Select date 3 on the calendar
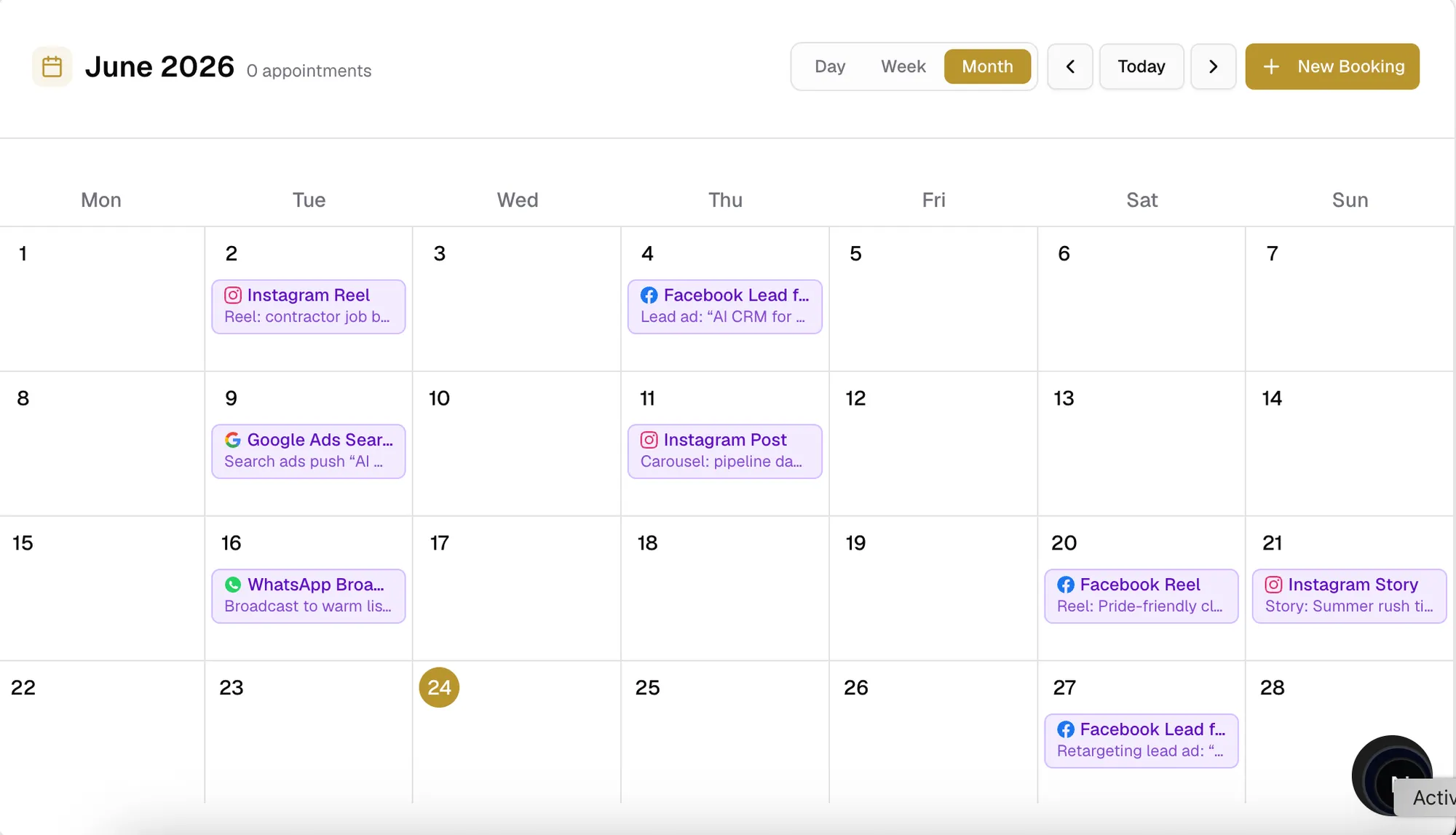Image resolution: width=1456 pixels, height=835 pixels. point(440,253)
